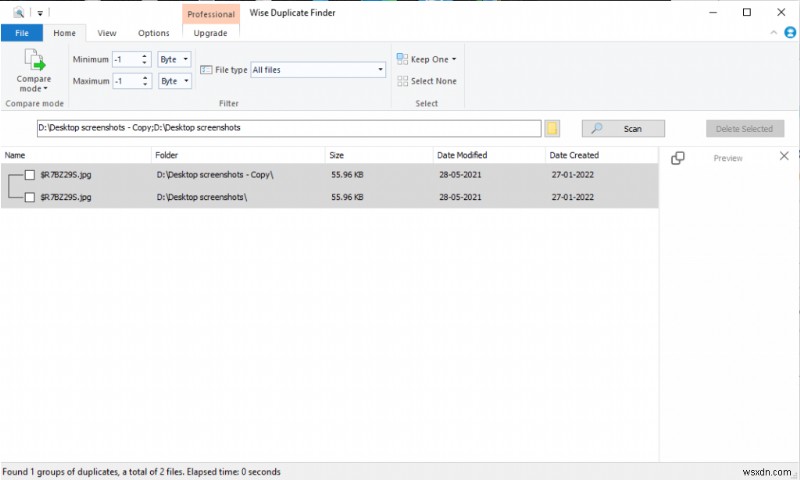Click the Keep One button label
Image resolution: width=800 pixels, height=480 pixels.
click(430, 59)
